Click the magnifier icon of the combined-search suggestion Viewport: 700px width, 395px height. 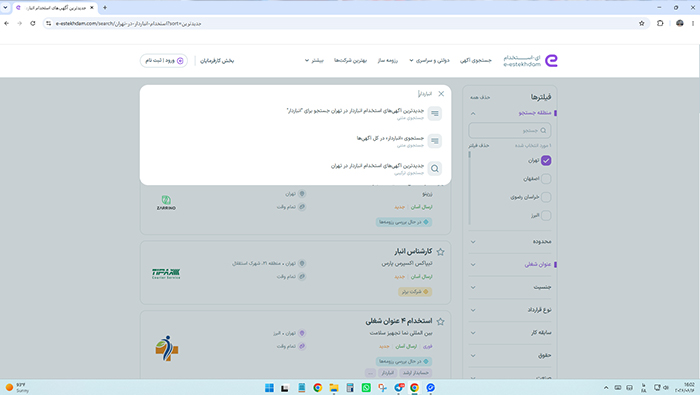pos(434,169)
